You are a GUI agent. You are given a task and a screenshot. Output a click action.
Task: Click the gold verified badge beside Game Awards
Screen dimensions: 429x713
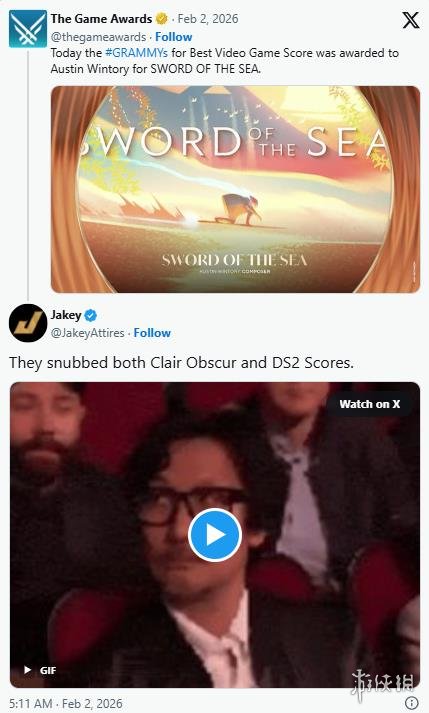point(162,19)
